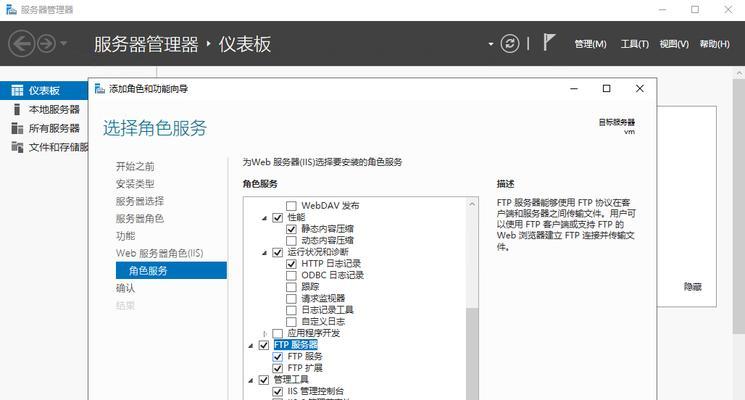Open the 工具(T) menu
745x400 pixels.
click(634, 44)
